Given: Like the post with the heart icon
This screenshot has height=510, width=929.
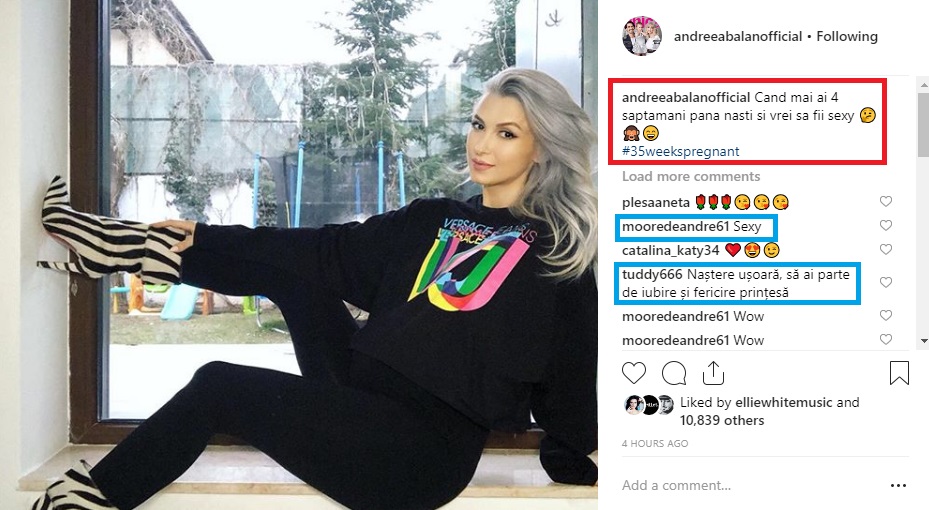Looking at the screenshot, I should (633, 373).
